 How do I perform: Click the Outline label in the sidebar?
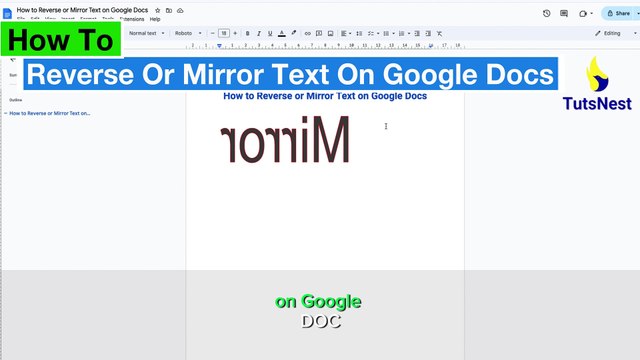[16, 100]
